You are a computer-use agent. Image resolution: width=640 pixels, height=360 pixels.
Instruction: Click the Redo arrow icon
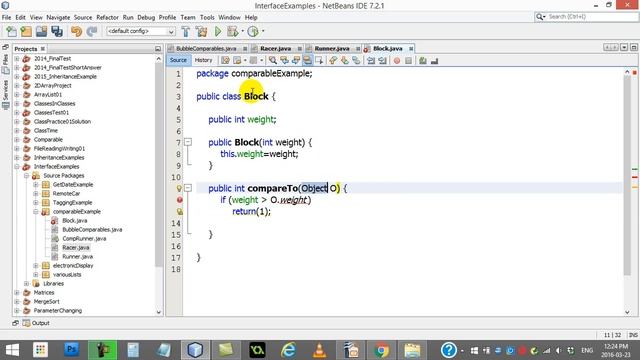click(x=92, y=31)
